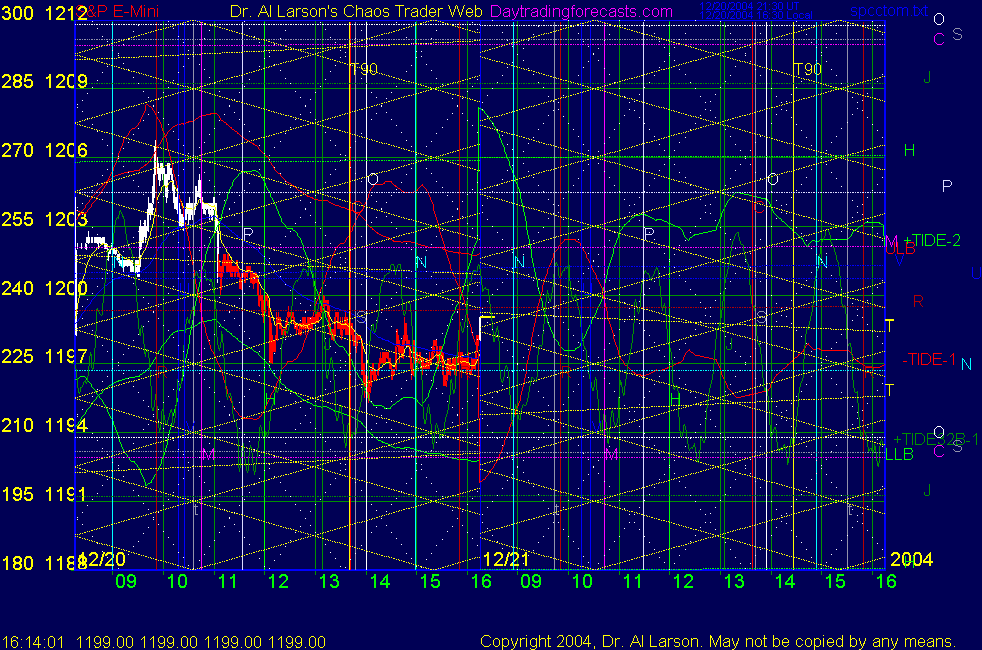Click the S&P E-Mini label
This screenshot has height=650, width=982.
click(119, 11)
